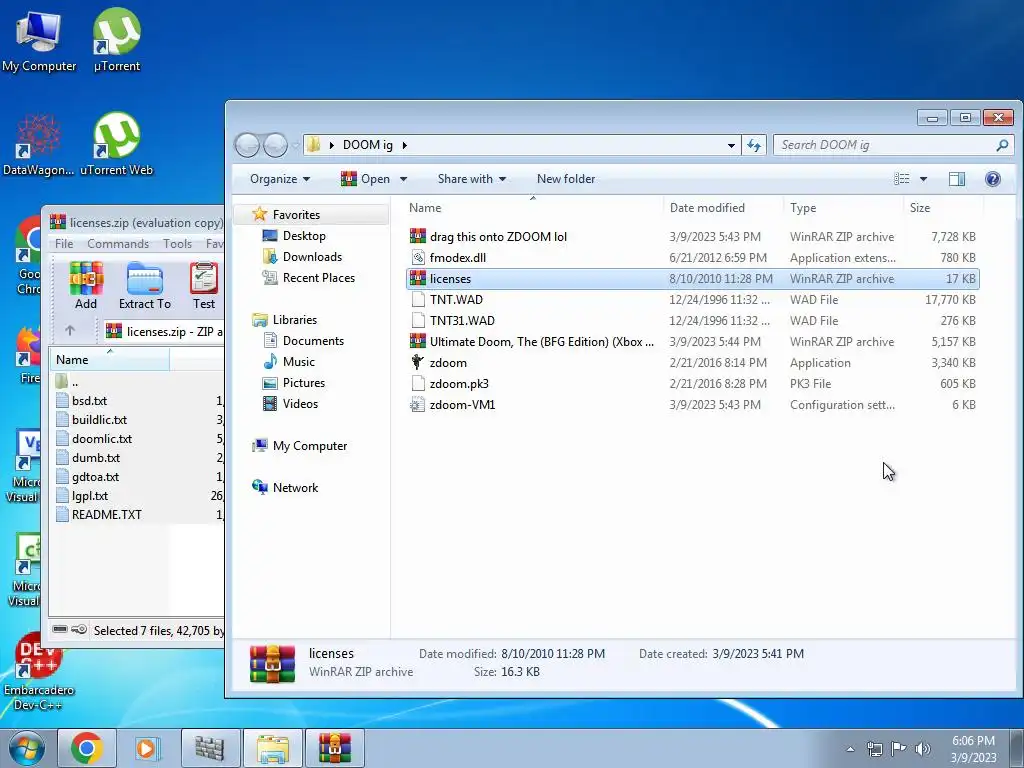Select README.TXT in the WinRAR list
The image size is (1024, 768).
(x=106, y=515)
